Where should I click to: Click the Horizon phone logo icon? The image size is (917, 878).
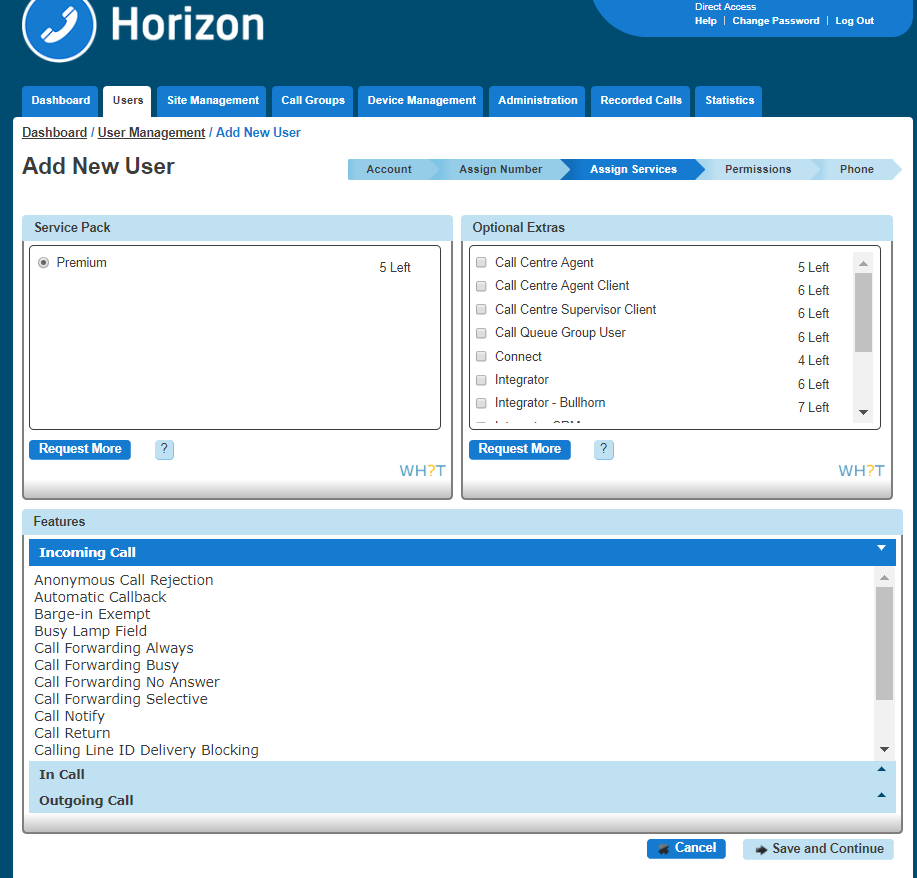(59, 26)
